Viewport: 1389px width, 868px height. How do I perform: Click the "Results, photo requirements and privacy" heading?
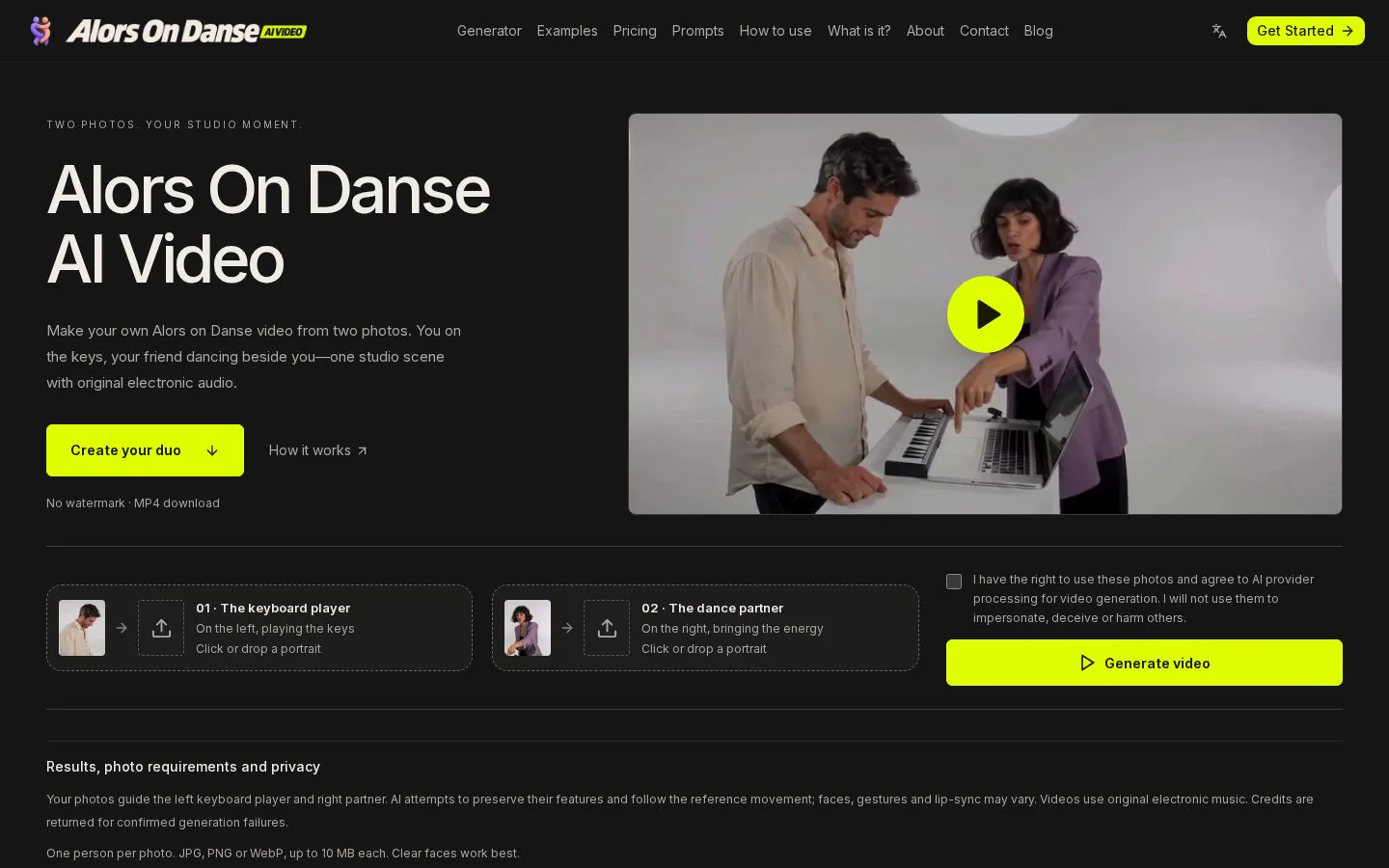tap(183, 767)
